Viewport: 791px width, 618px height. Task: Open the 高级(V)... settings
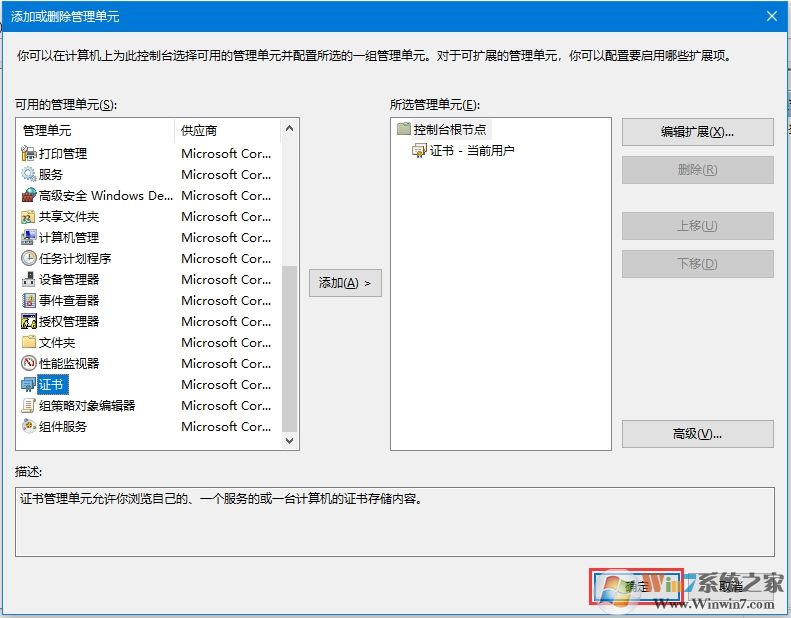tap(697, 434)
